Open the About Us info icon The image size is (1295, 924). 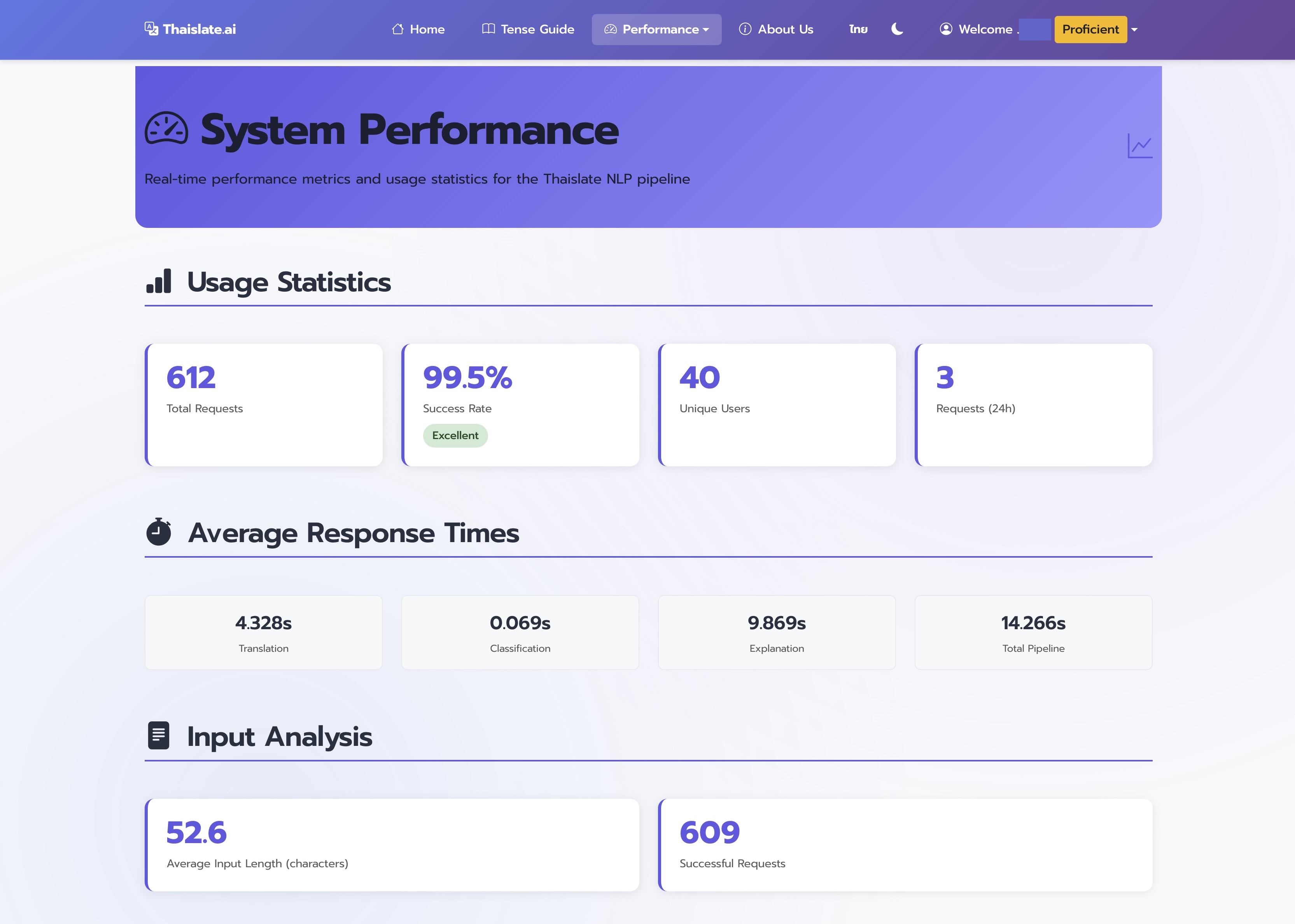(x=746, y=29)
